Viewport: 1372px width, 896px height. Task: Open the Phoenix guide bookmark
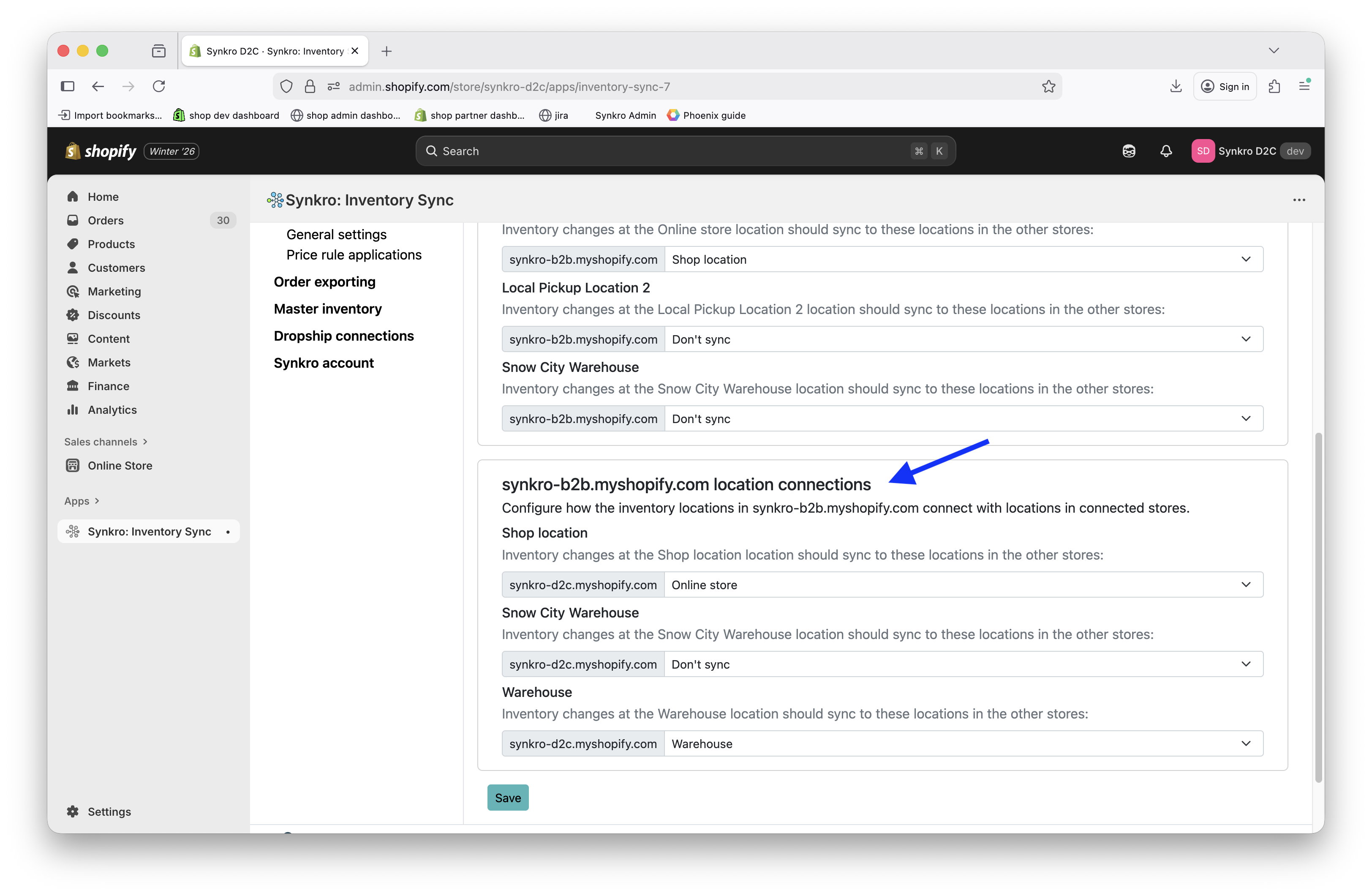point(706,115)
